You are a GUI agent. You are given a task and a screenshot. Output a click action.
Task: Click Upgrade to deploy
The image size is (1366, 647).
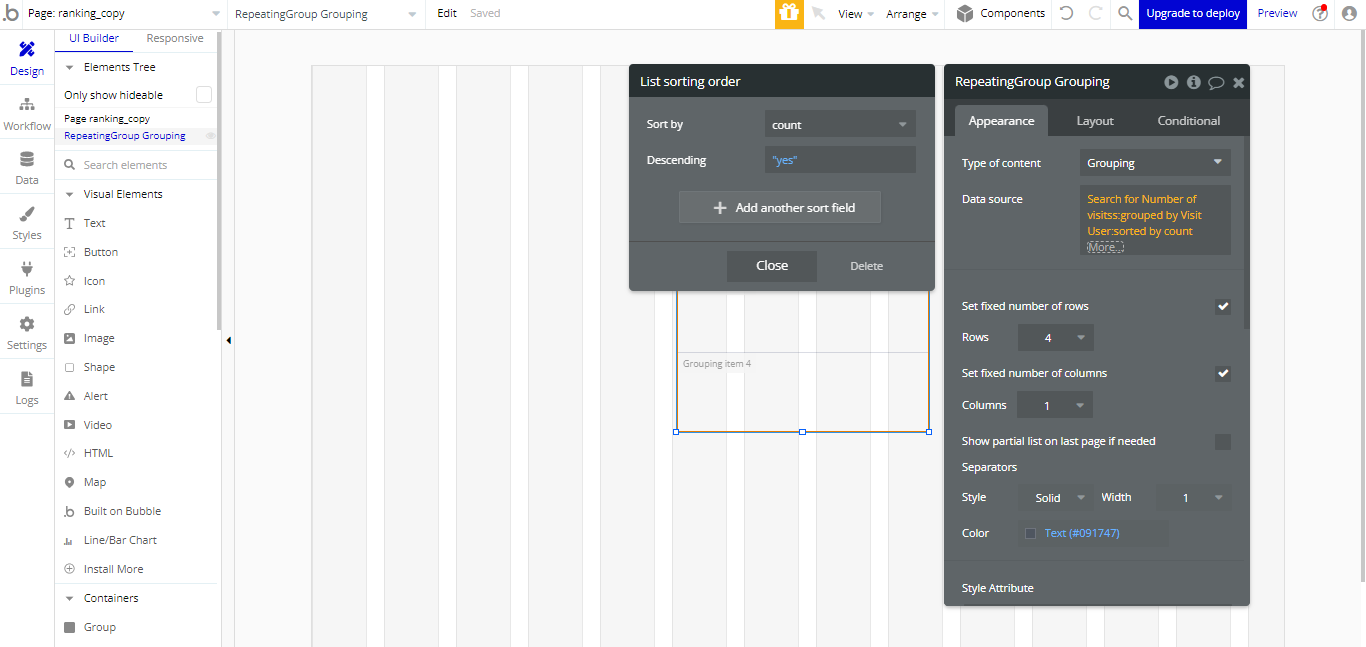coord(1193,14)
